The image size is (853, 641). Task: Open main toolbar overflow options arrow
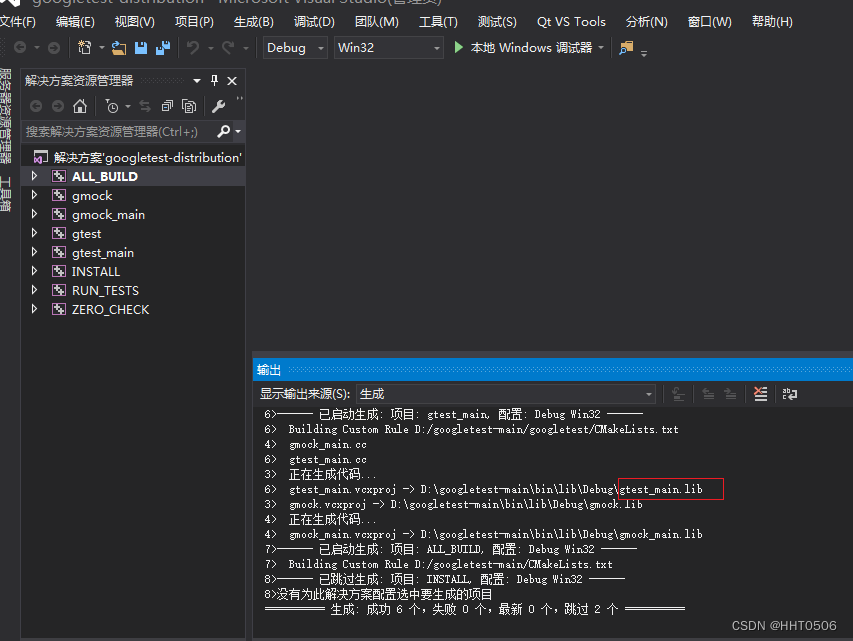[x=644, y=53]
